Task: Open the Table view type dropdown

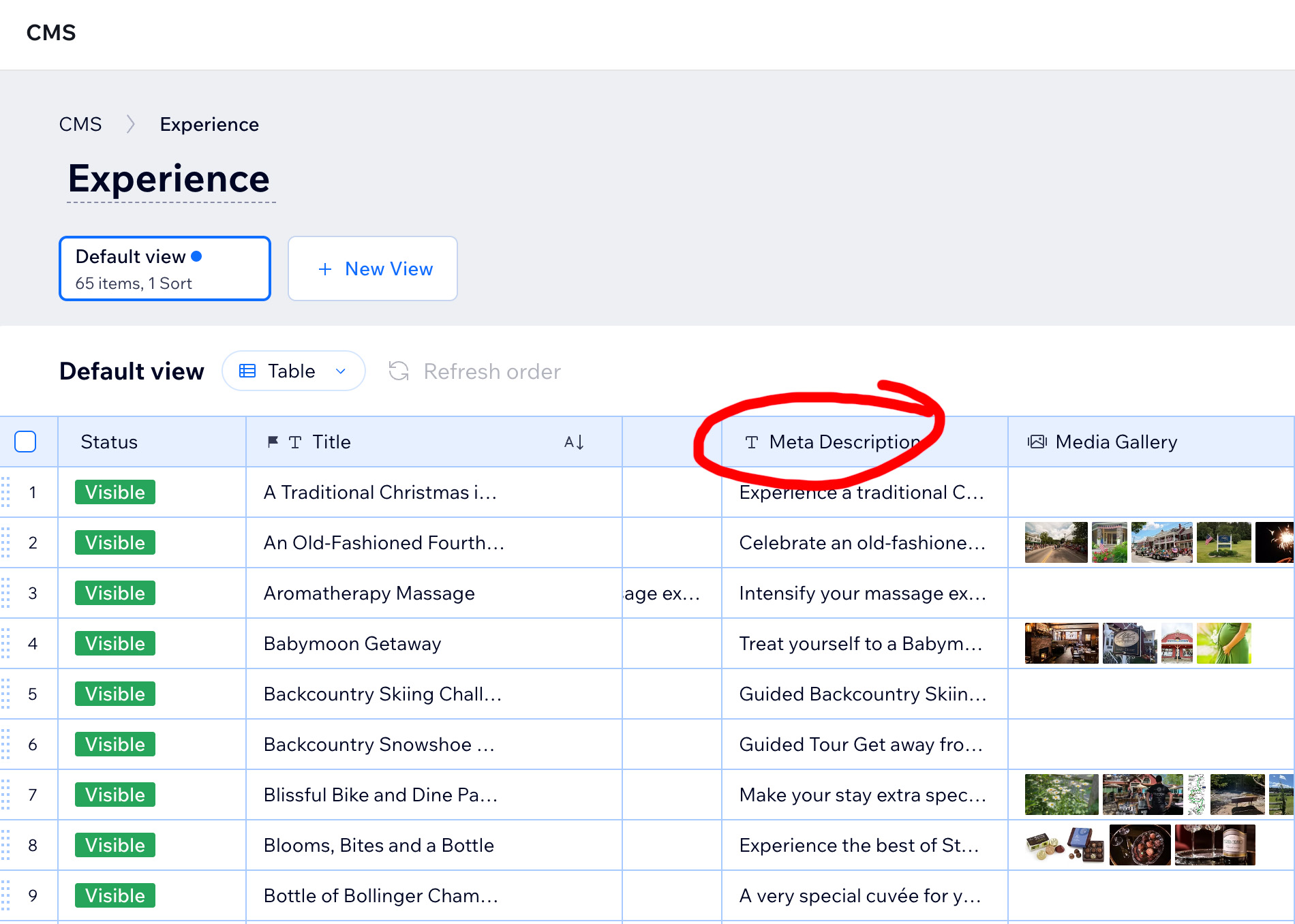Action: click(339, 371)
